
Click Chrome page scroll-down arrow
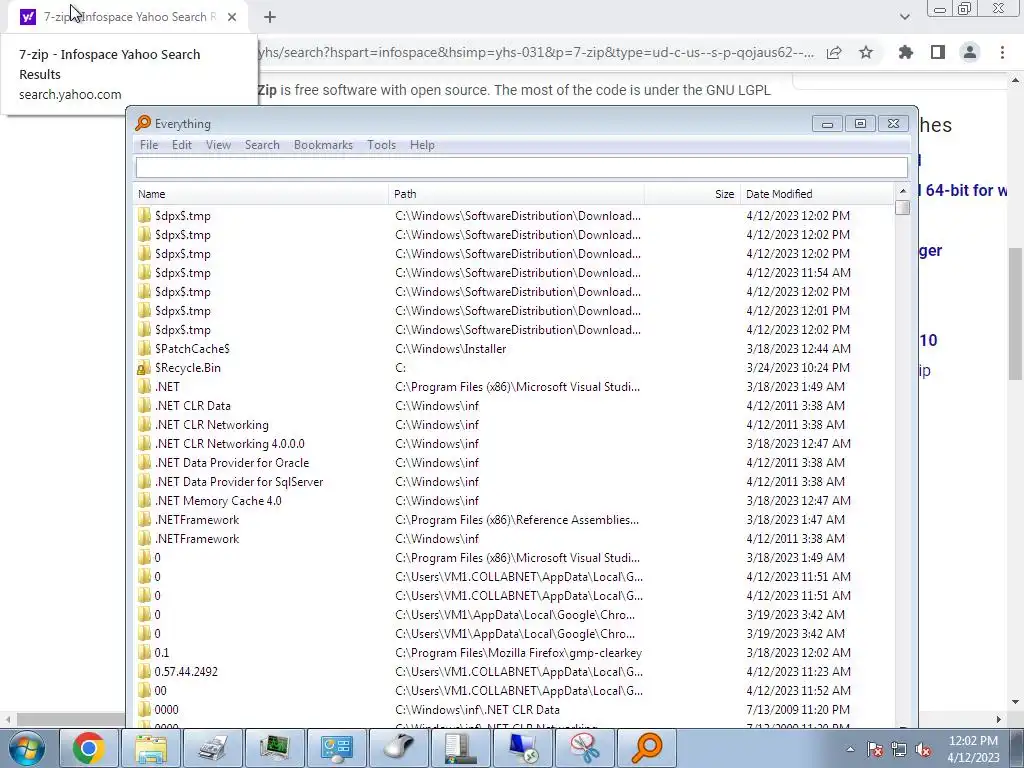pyautogui.click(x=1015, y=702)
